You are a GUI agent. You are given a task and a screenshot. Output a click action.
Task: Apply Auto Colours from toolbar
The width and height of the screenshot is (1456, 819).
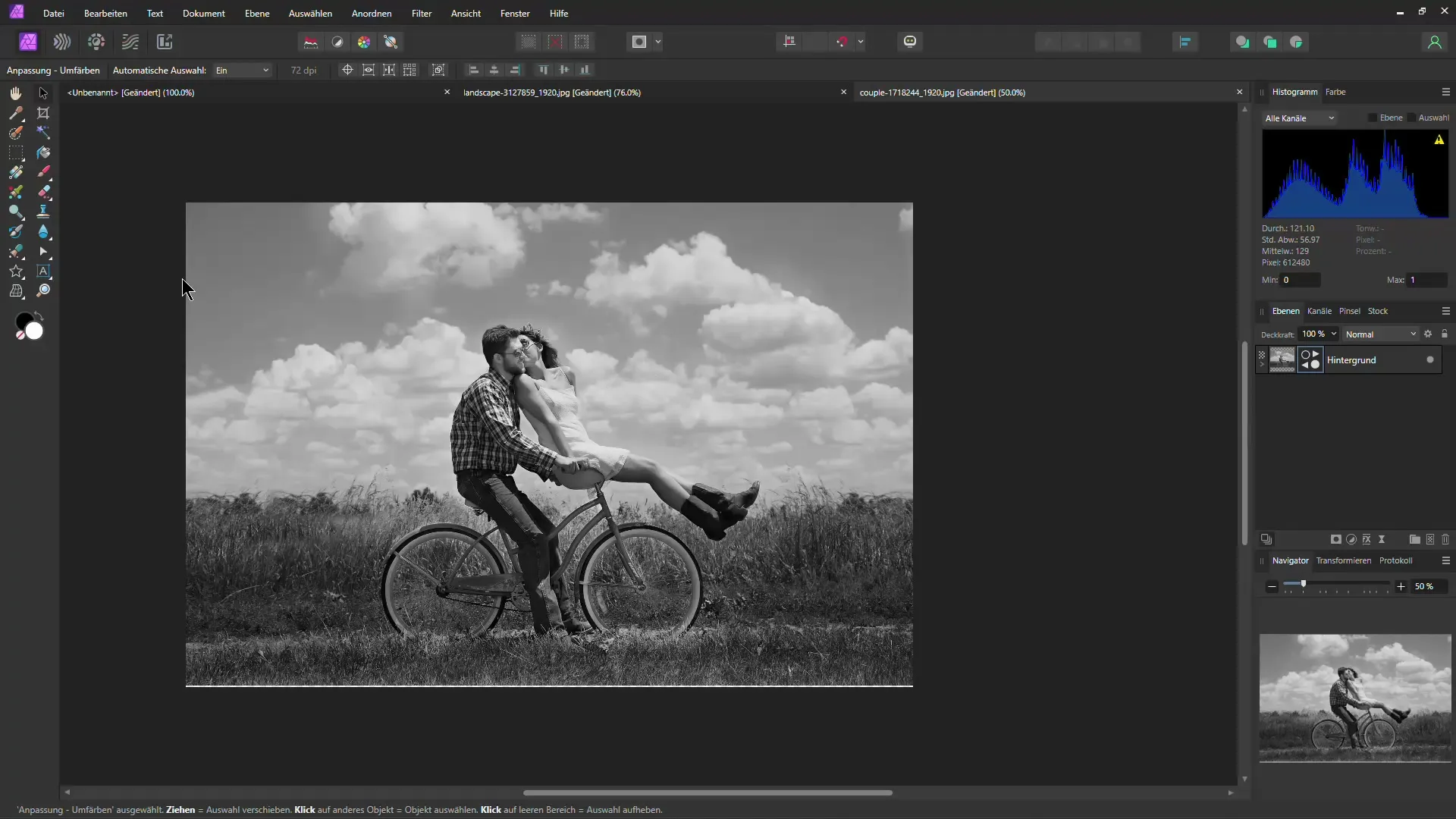tap(364, 42)
